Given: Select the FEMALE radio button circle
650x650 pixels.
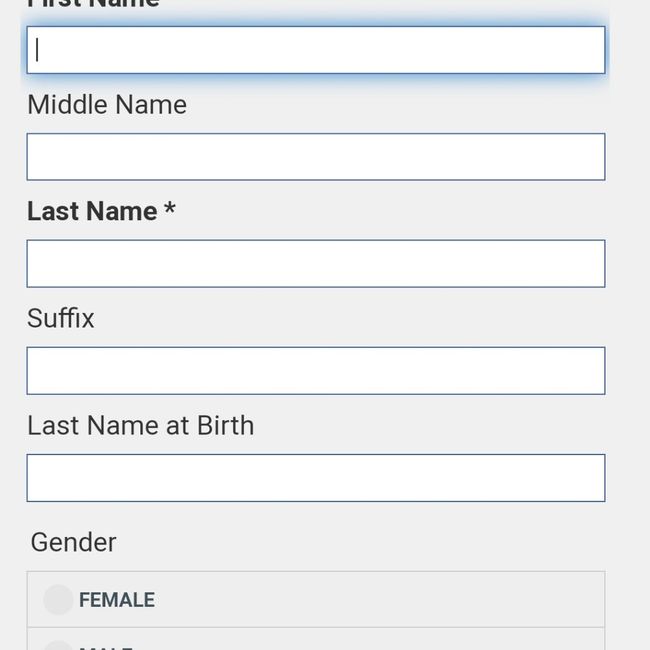Looking at the screenshot, I should 58,600.
